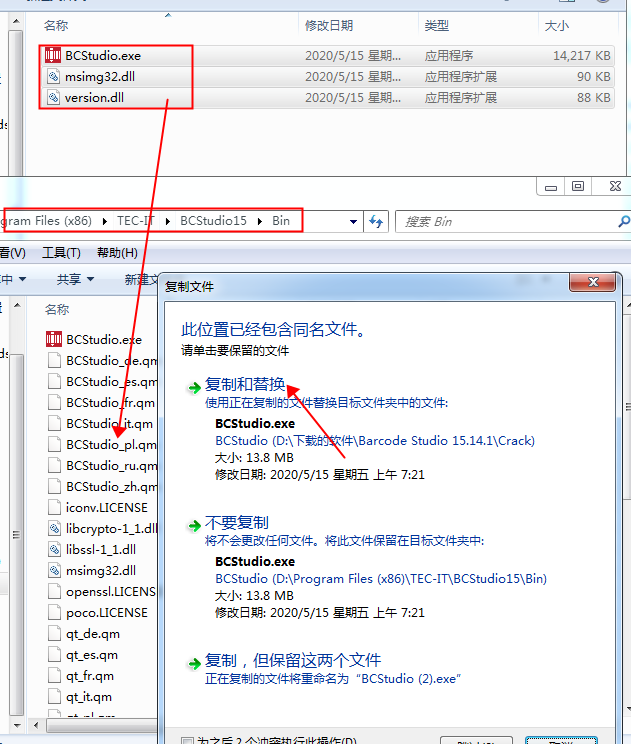Expand arrow after BCStudio15 breadcrumb
Image resolution: width=631 pixels, height=744 pixels.
coord(260,221)
